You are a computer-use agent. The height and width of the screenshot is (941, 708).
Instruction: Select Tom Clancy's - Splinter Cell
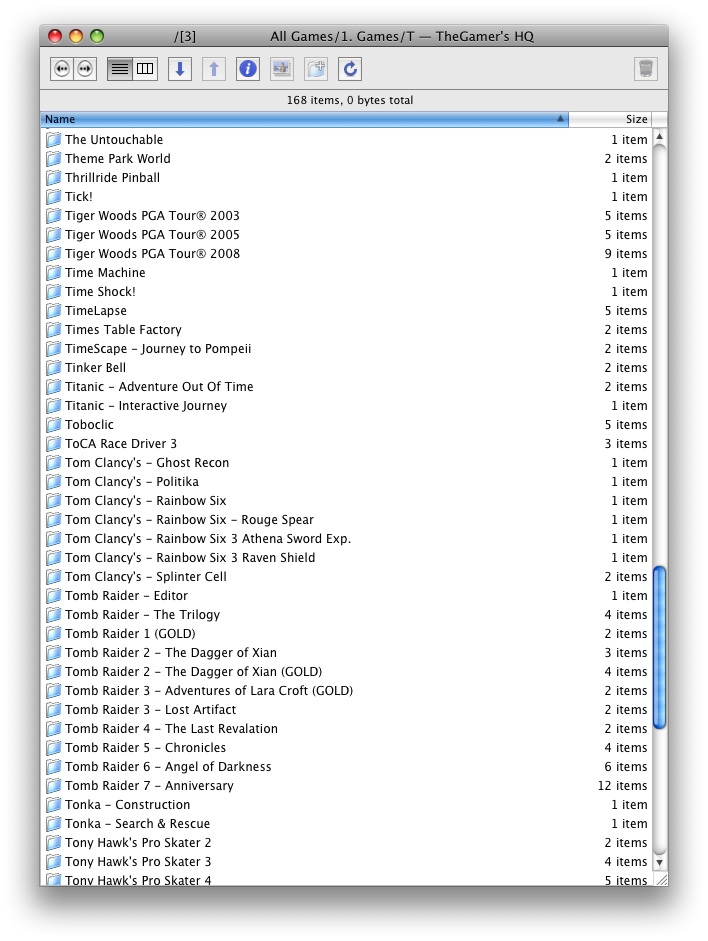[x=146, y=577]
